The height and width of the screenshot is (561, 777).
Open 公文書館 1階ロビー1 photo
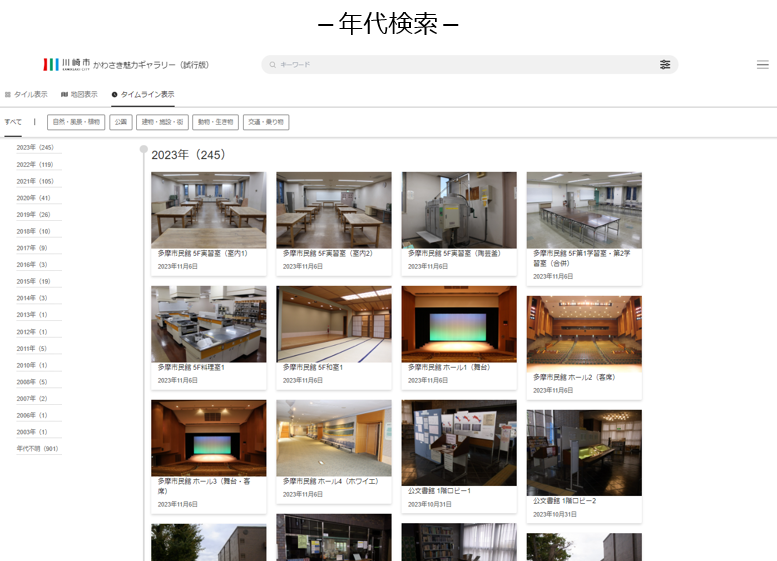click(x=459, y=443)
